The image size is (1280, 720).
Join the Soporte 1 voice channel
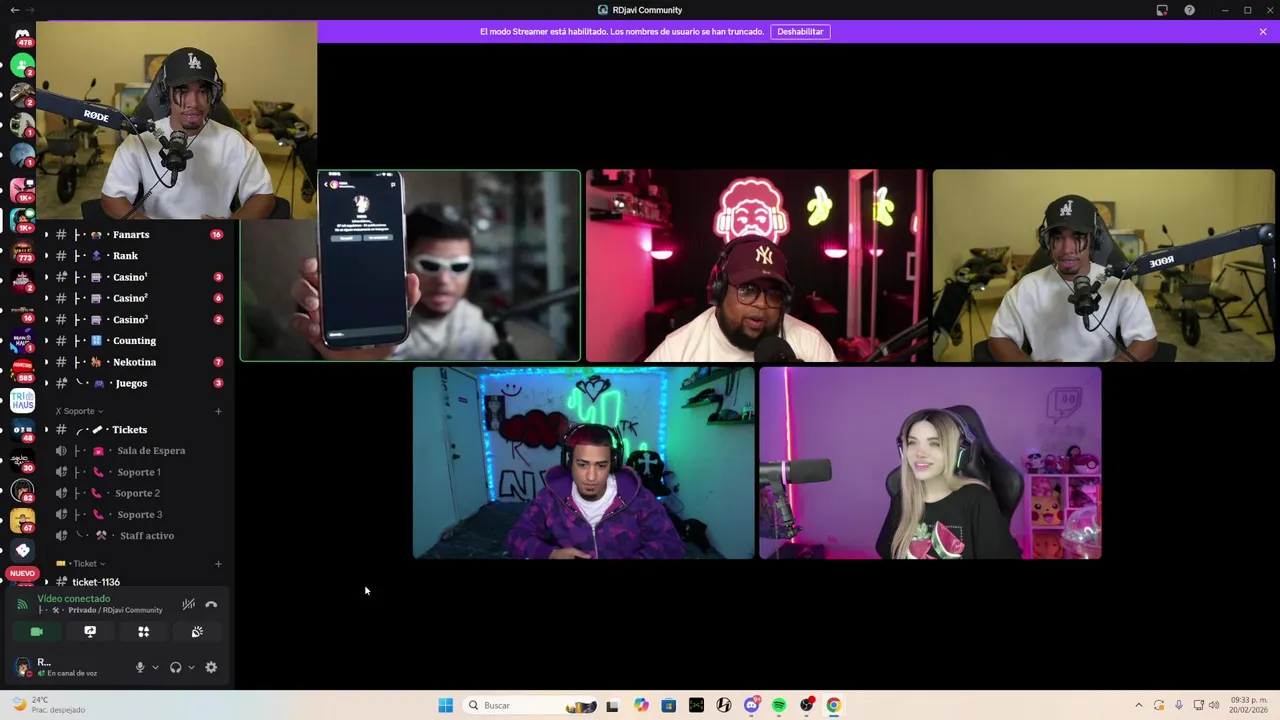coord(138,472)
